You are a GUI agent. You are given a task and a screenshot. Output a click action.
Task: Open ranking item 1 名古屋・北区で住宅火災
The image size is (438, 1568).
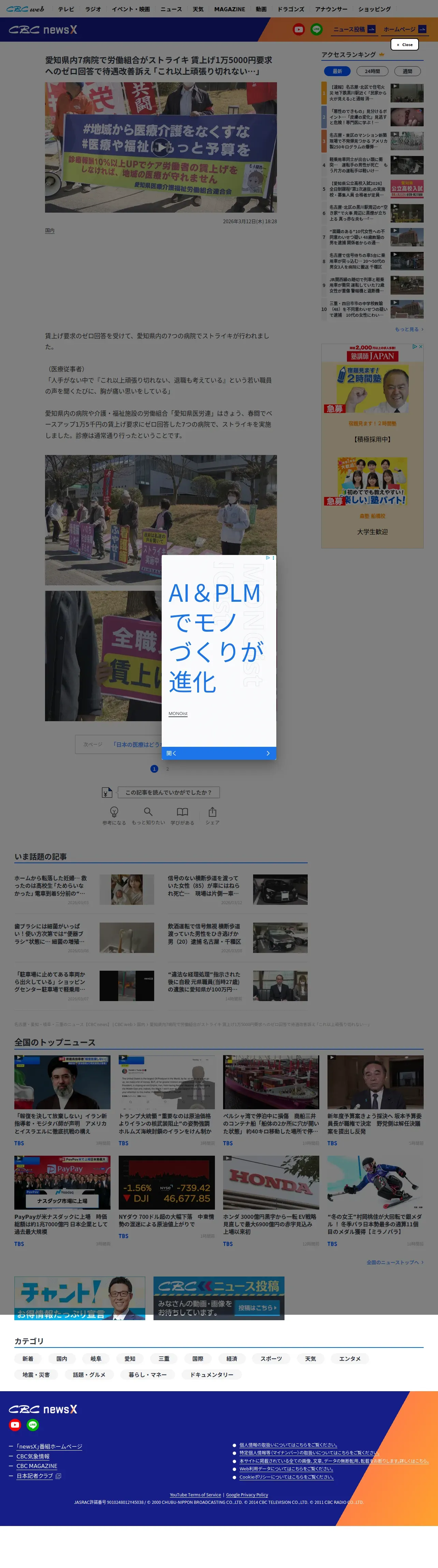coord(372,93)
